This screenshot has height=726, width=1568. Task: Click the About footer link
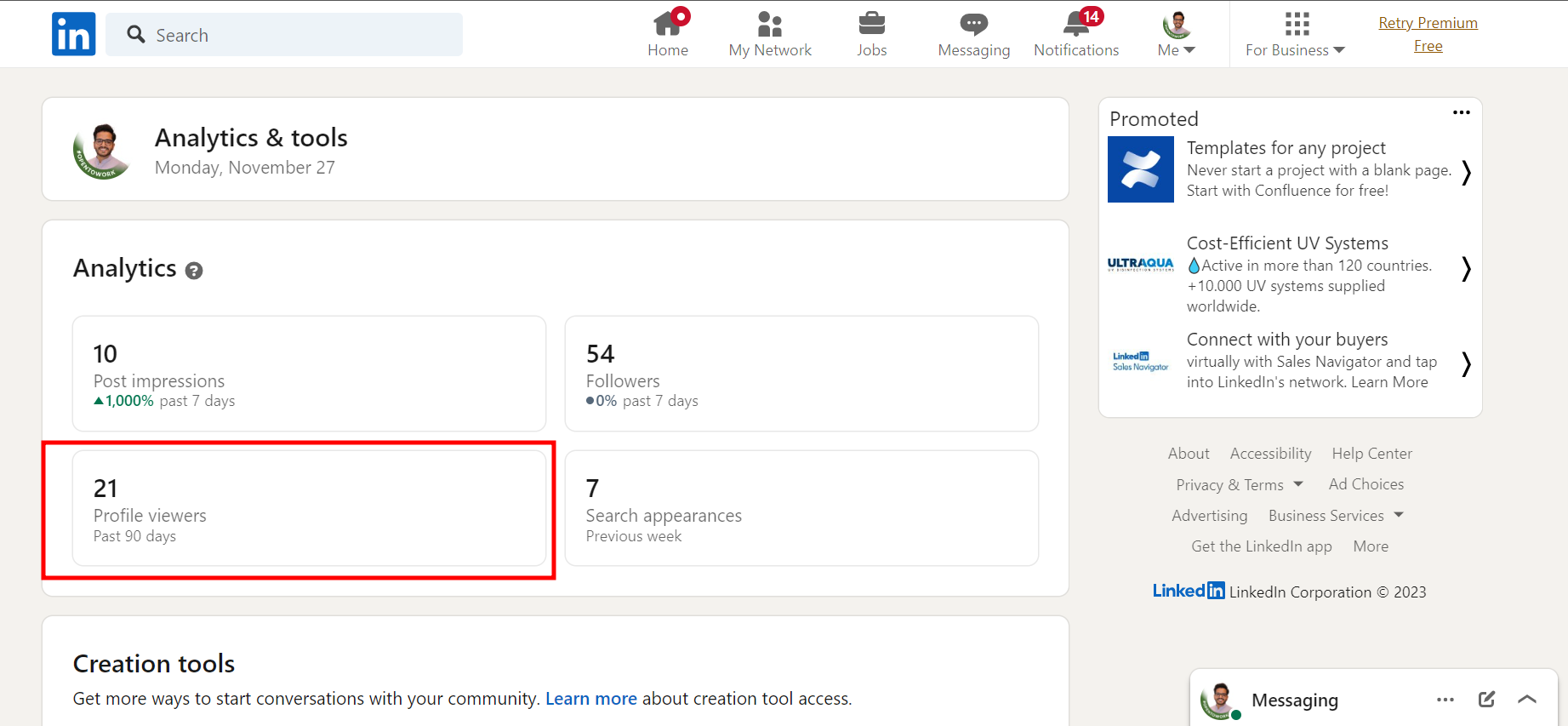pos(1189,454)
